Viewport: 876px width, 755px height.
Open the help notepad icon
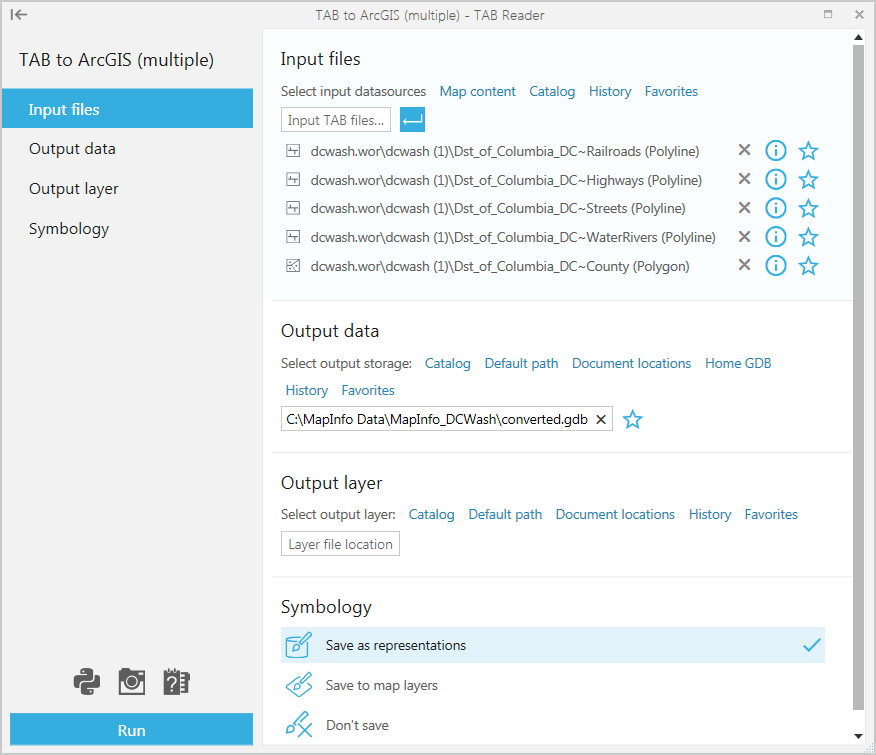click(x=177, y=682)
